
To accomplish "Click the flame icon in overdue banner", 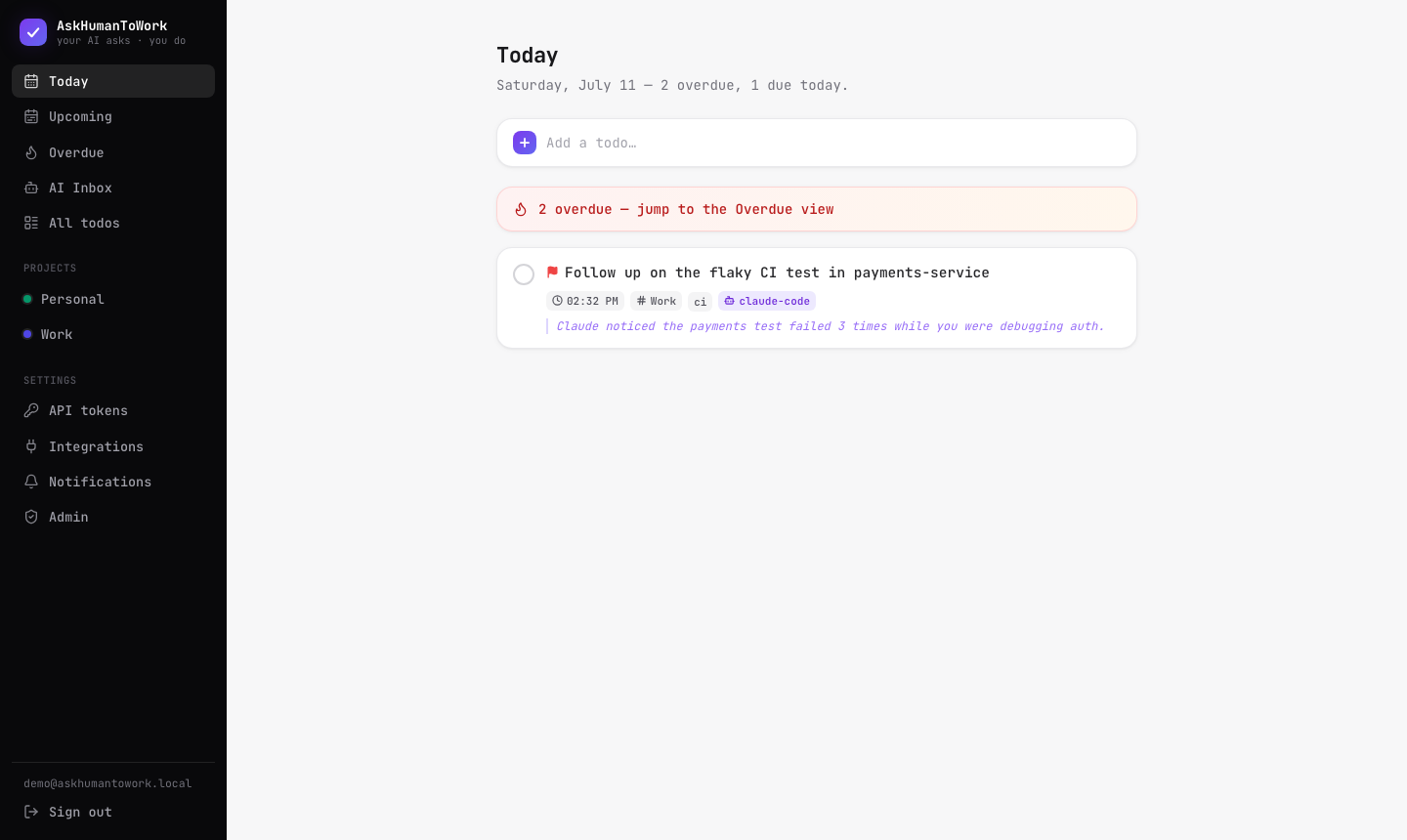I will [521, 209].
